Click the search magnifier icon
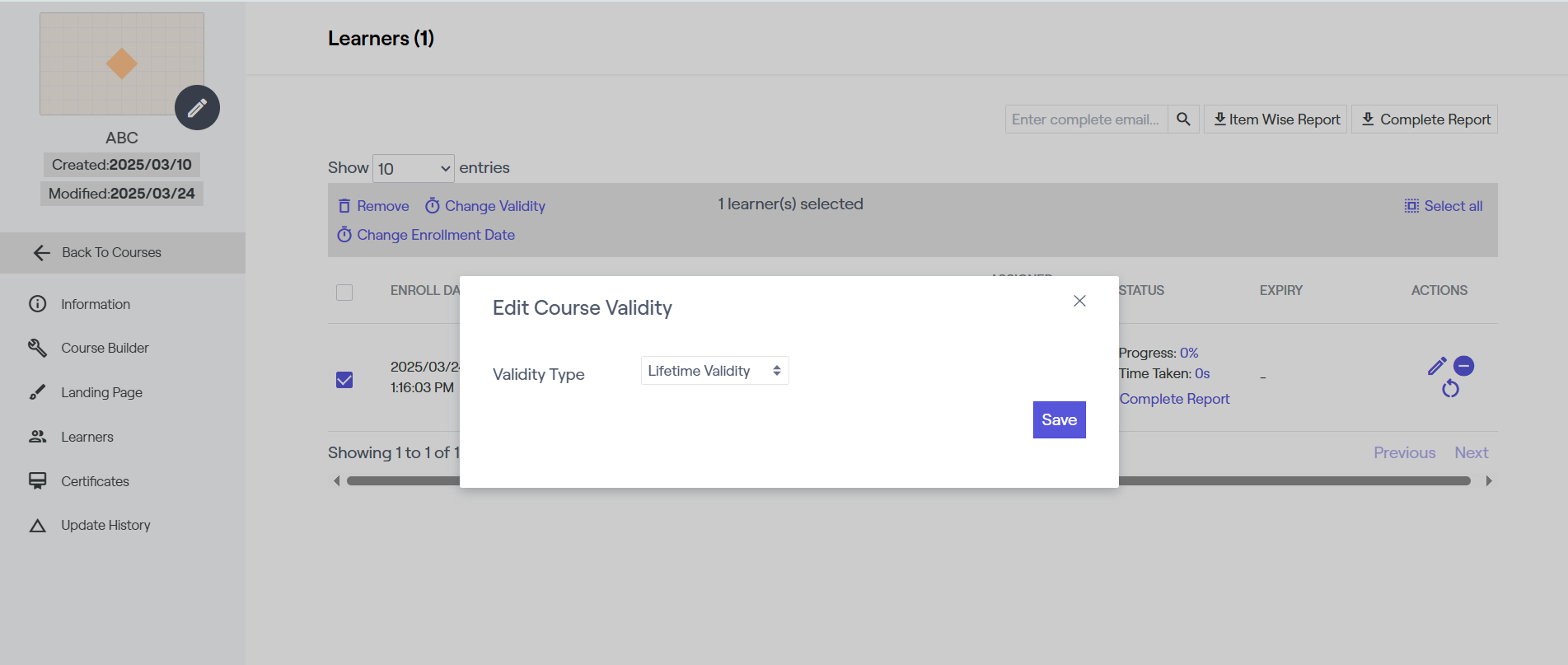1568x665 pixels. 1183,119
